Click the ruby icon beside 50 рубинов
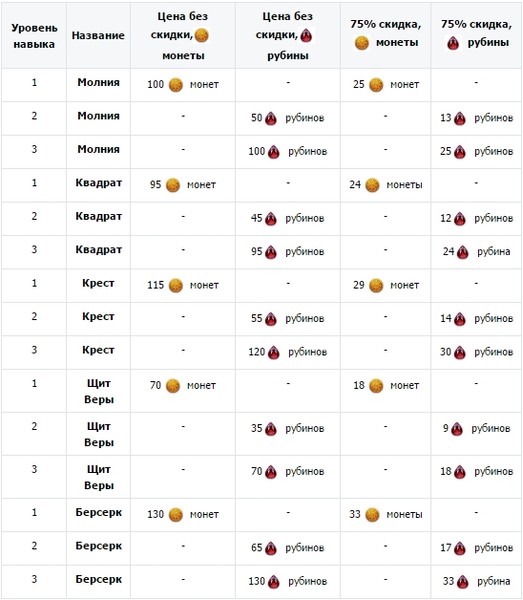The height and width of the screenshot is (600, 523). click(x=271, y=119)
